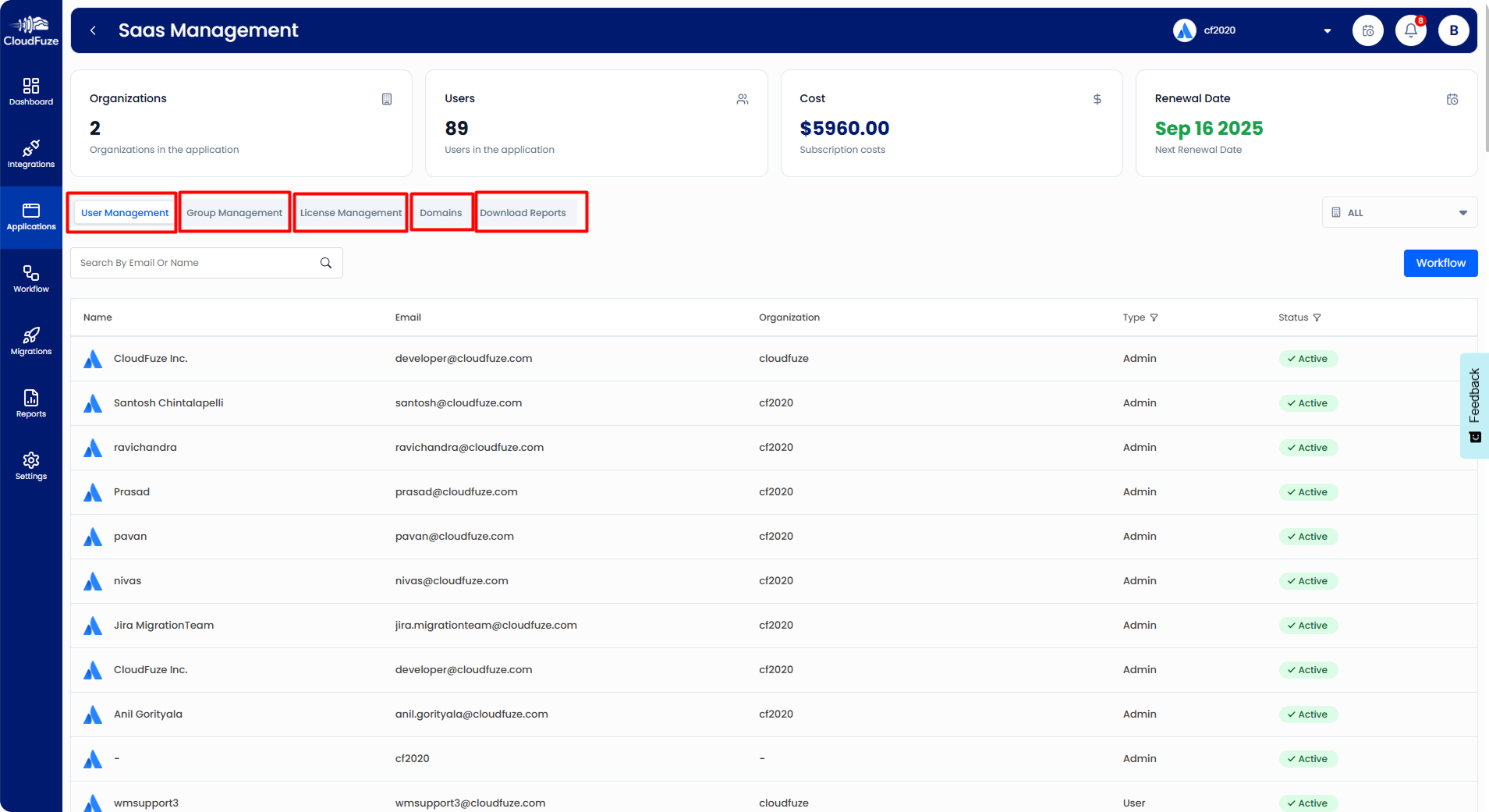Click prasad@cloudfuze.com email
1489x812 pixels.
pos(456,492)
